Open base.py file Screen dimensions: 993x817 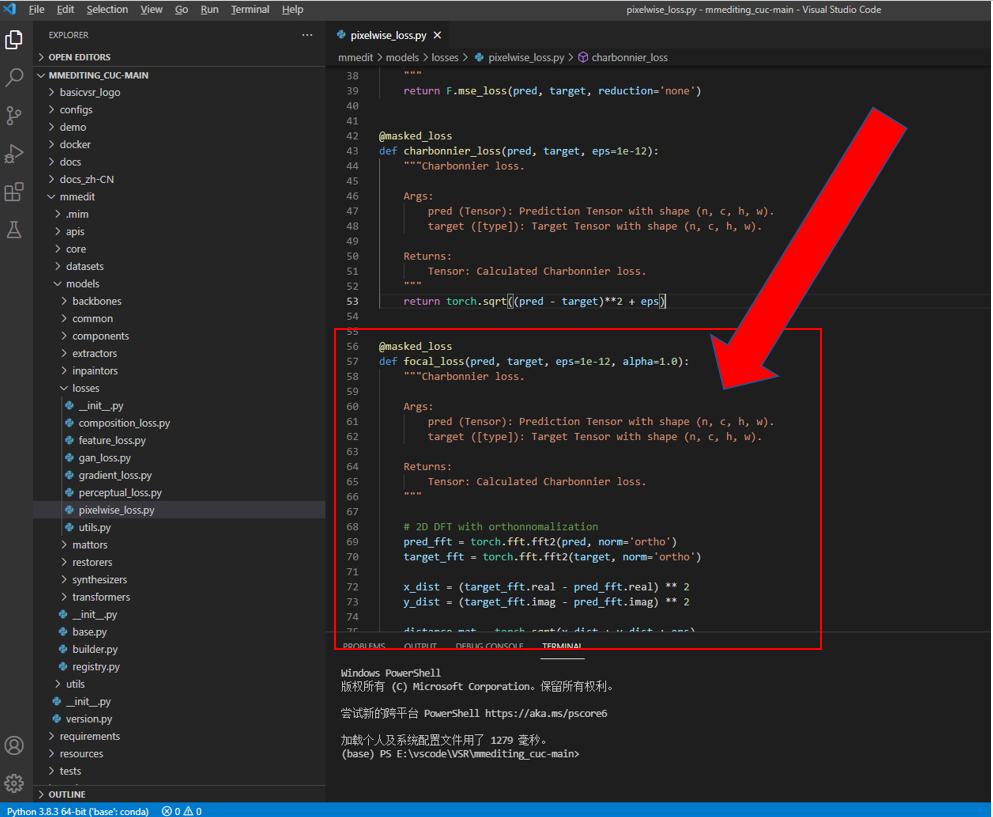(x=89, y=632)
